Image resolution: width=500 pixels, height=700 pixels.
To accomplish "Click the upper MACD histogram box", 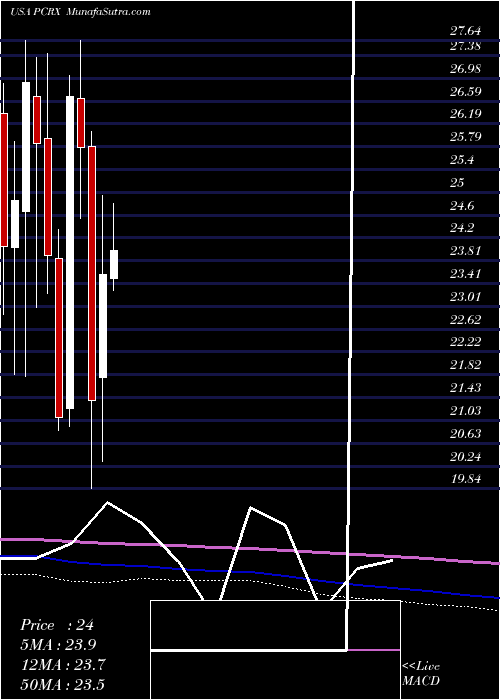I will [x=275, y=625].
